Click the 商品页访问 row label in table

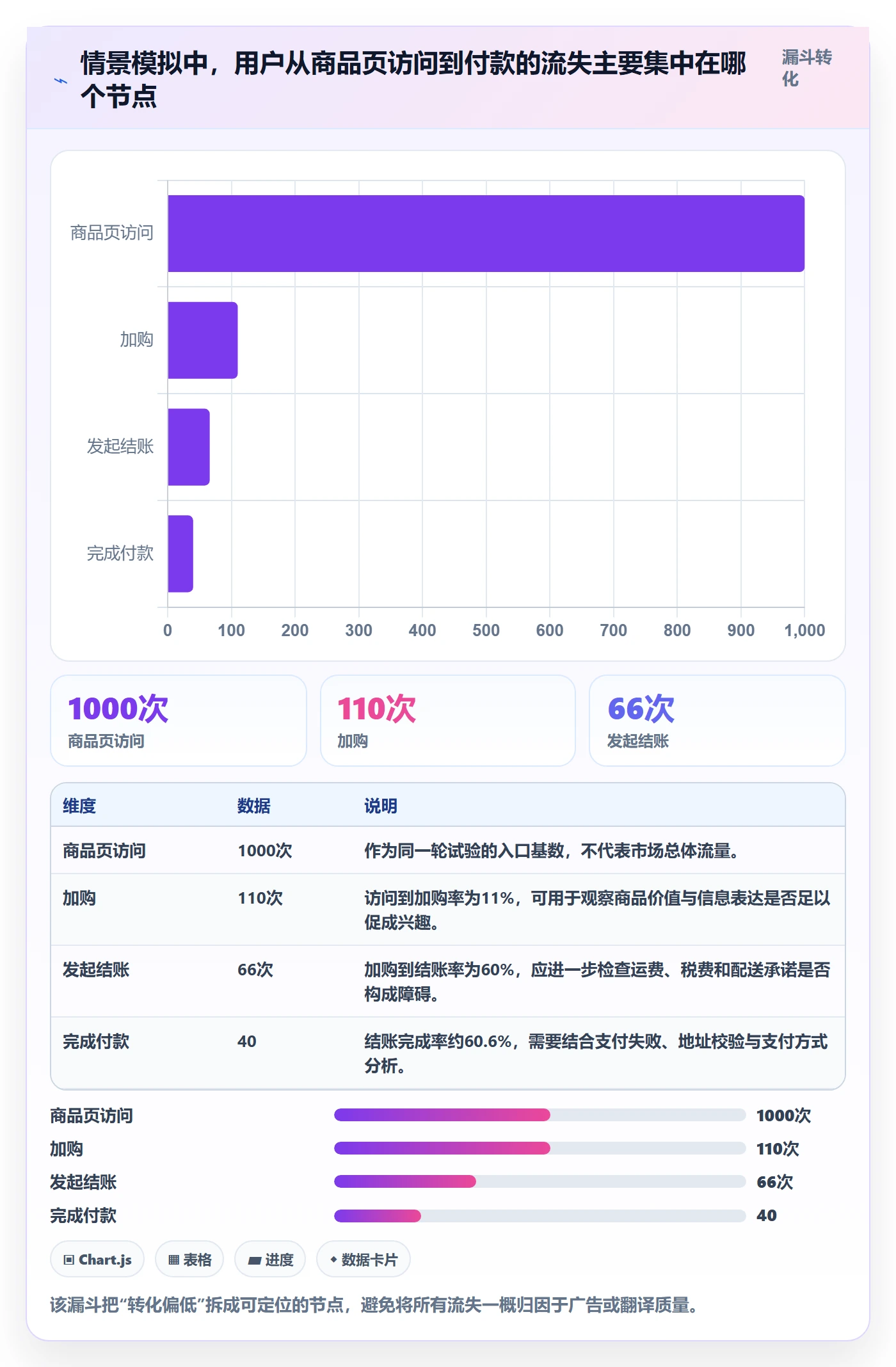tap(104, 851)
